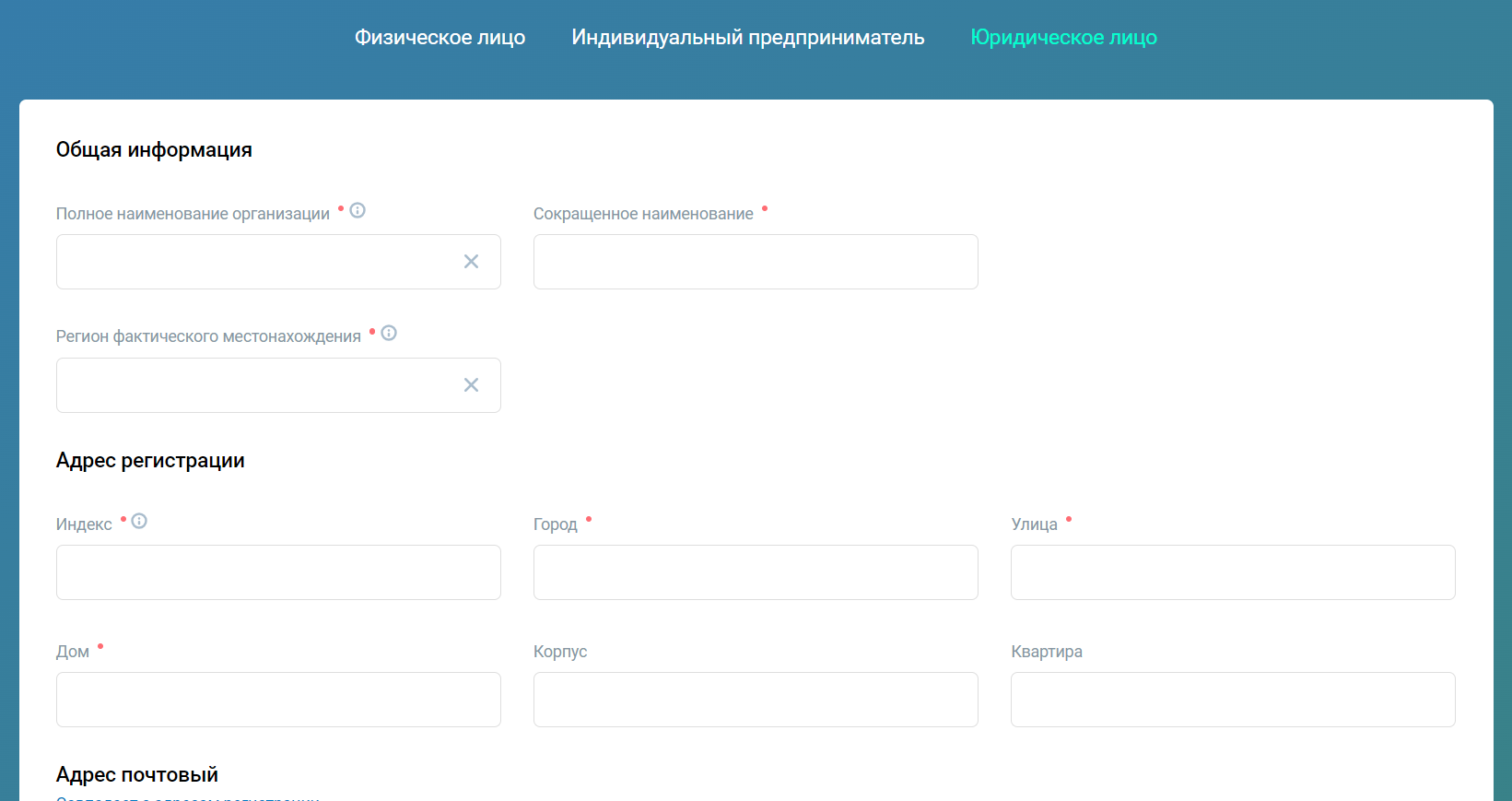Screen dimensions: 1512x801
Task: Open the Регион фактического местонахождения combo box
Action: (278, 385)
